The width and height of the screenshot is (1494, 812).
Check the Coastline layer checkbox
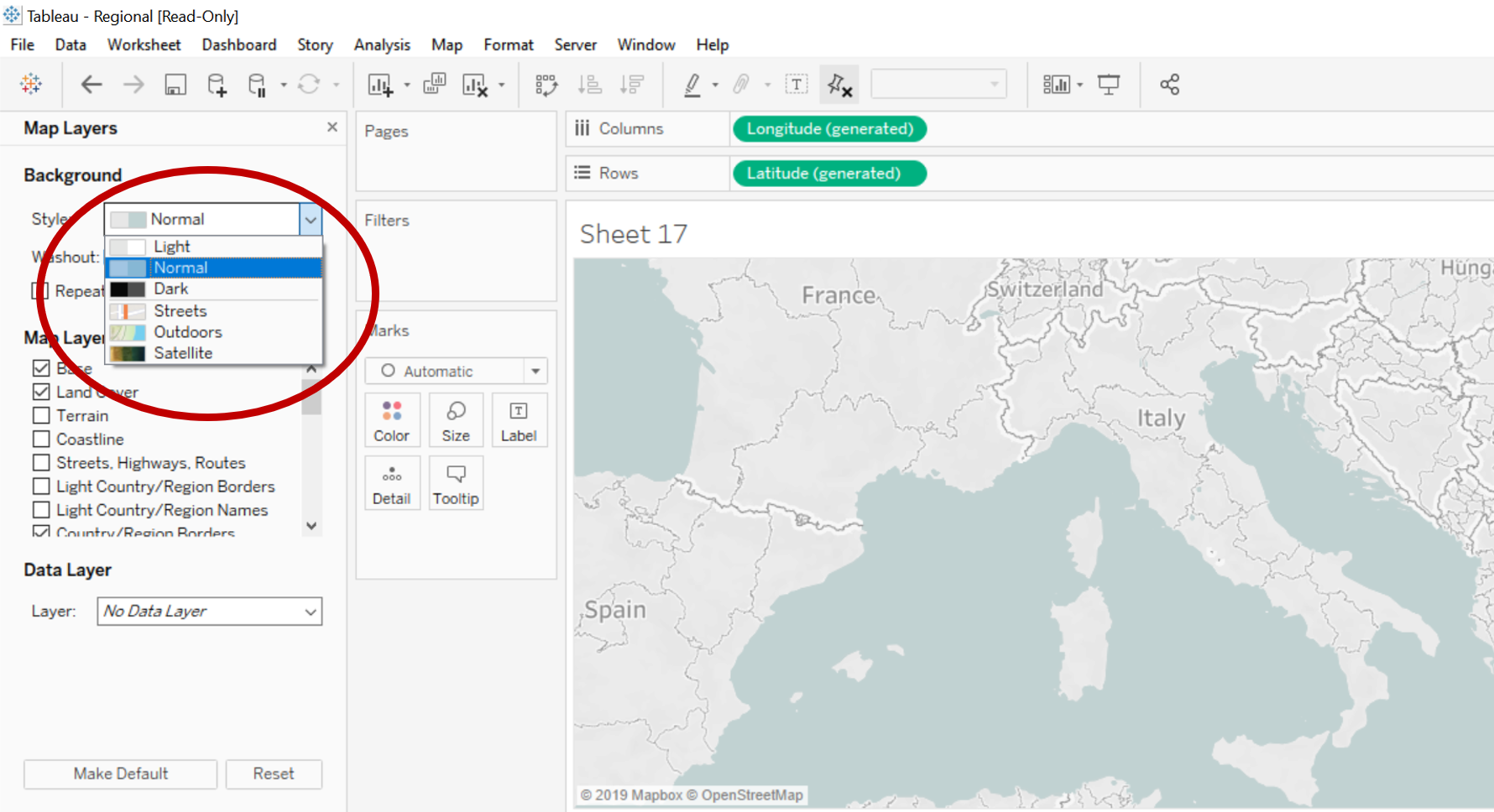(x=41, y=440)
